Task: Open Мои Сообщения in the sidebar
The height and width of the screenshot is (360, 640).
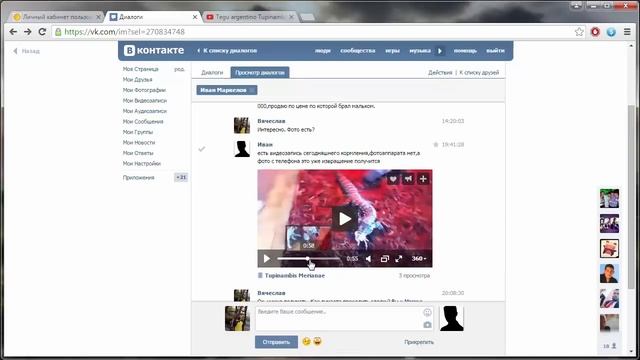Action: tap(143, 122)
